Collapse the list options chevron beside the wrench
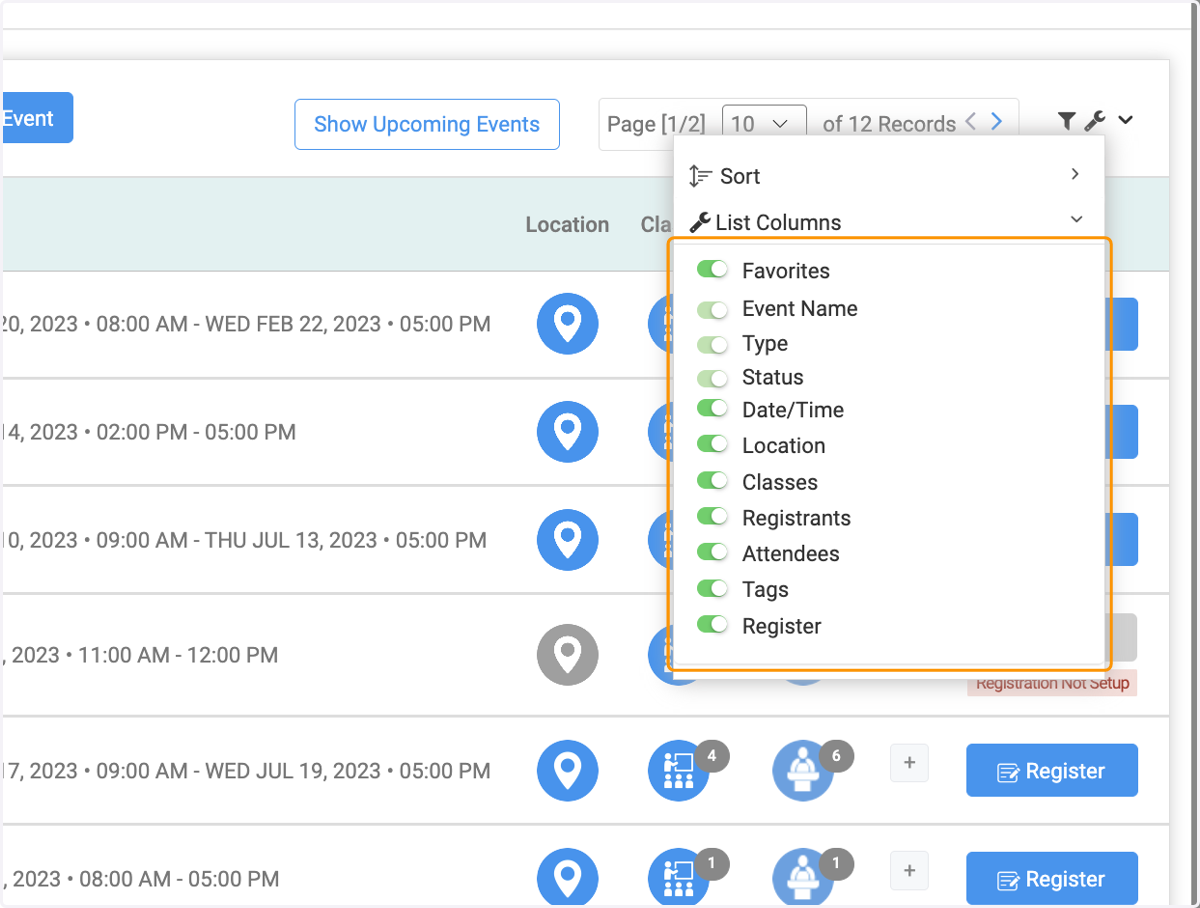Viewport: 1200px width, 908px height. [1125, 120]
